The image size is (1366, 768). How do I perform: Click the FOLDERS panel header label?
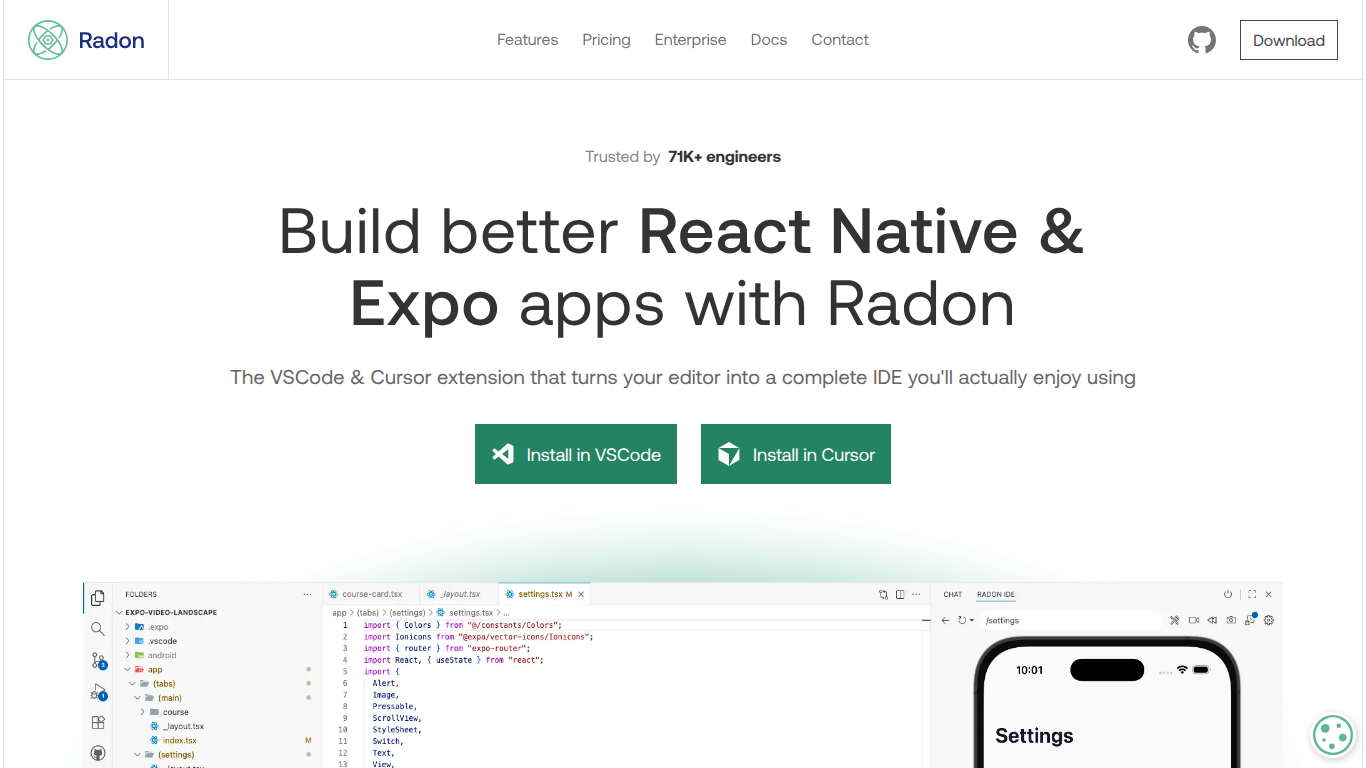pos(141,594)
